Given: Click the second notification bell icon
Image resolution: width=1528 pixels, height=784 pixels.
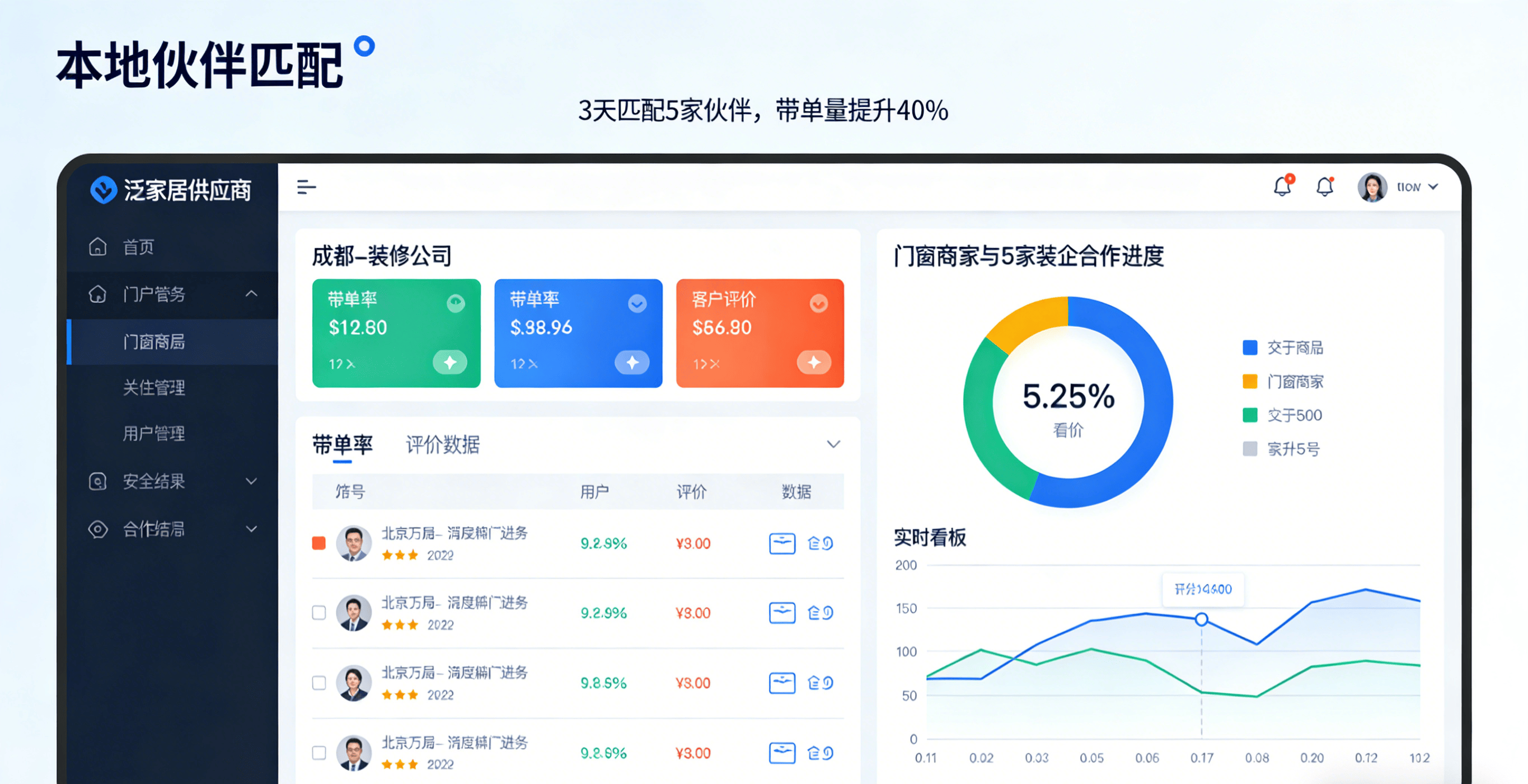Looking at the screenshot, I should [x=1324, y=187].
